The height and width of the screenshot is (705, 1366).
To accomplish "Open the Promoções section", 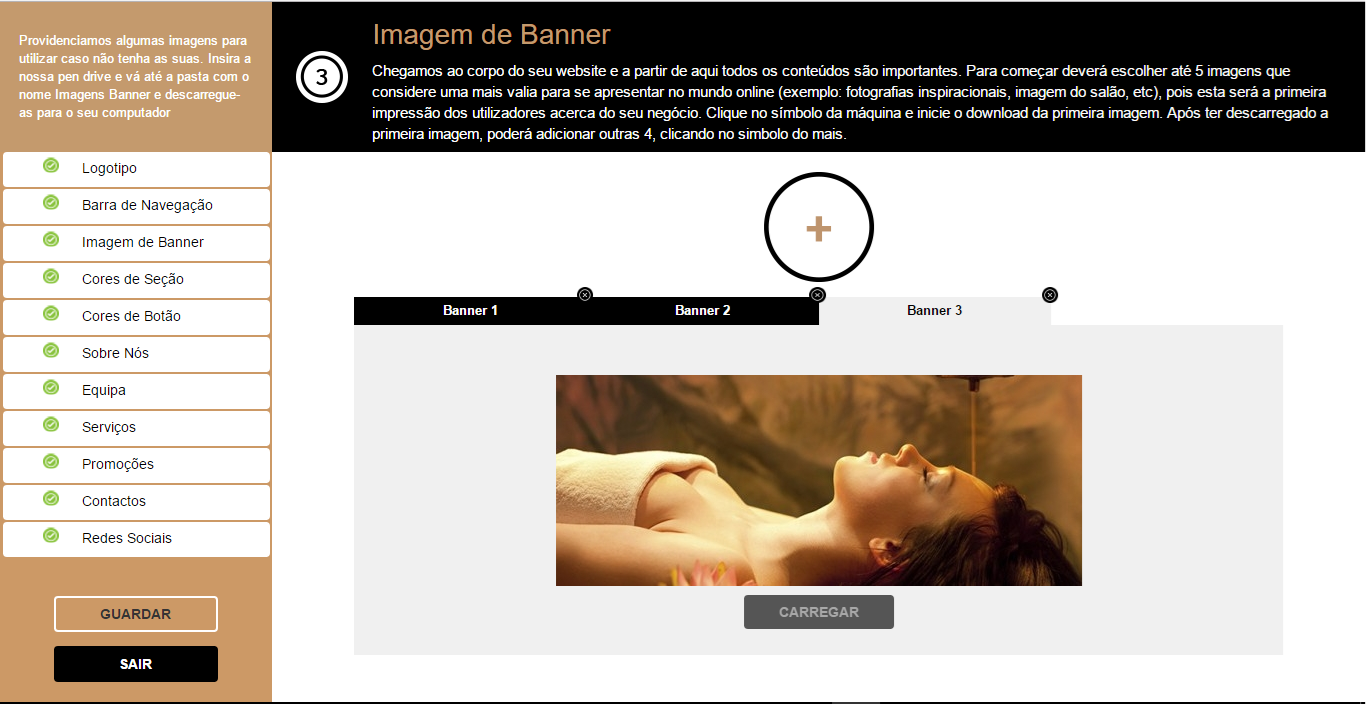I will 137,465.
